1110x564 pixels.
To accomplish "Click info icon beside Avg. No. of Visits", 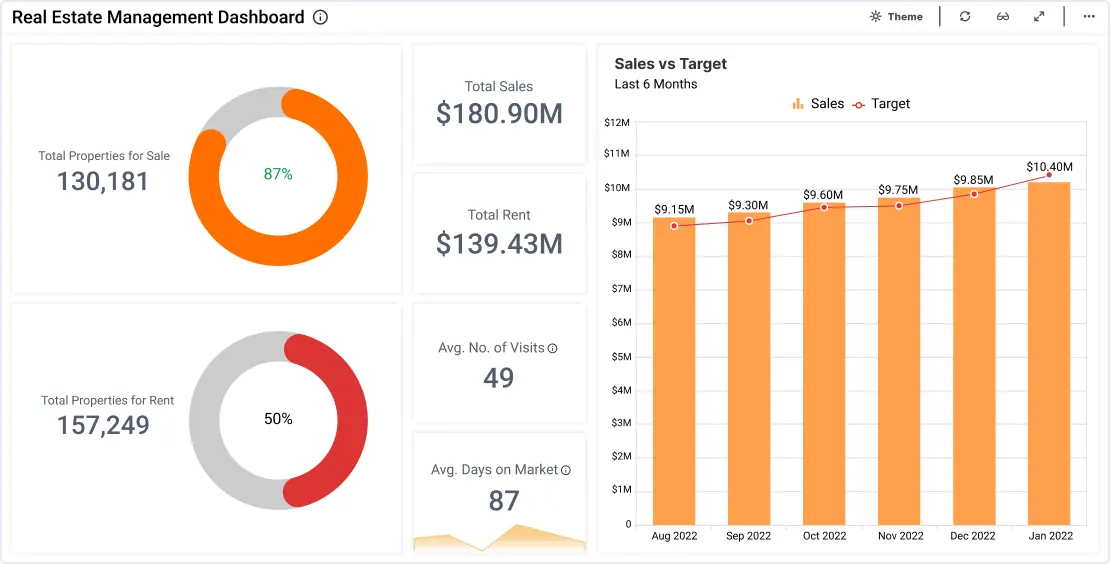I will coord(553,348).
